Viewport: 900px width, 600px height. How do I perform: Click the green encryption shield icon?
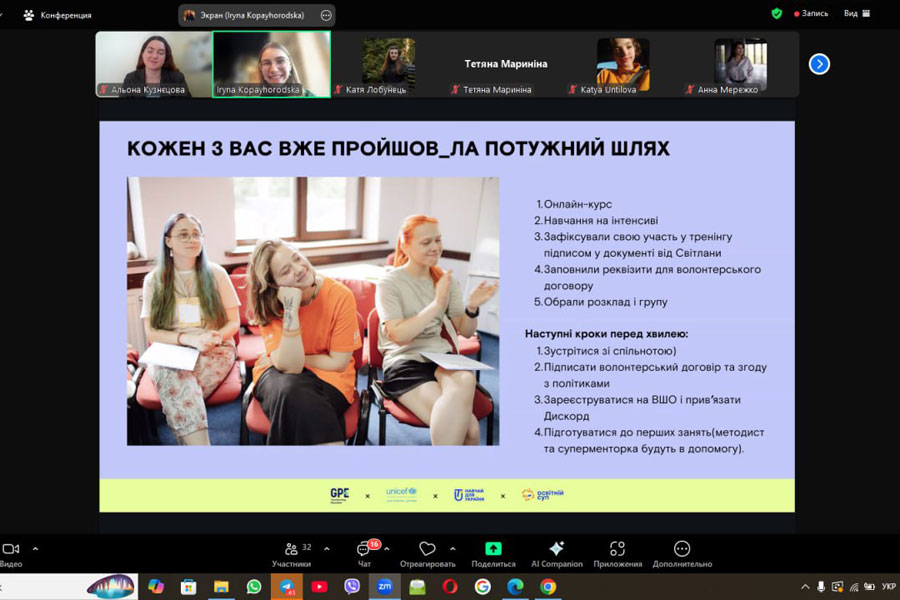[x=777, y=14]
